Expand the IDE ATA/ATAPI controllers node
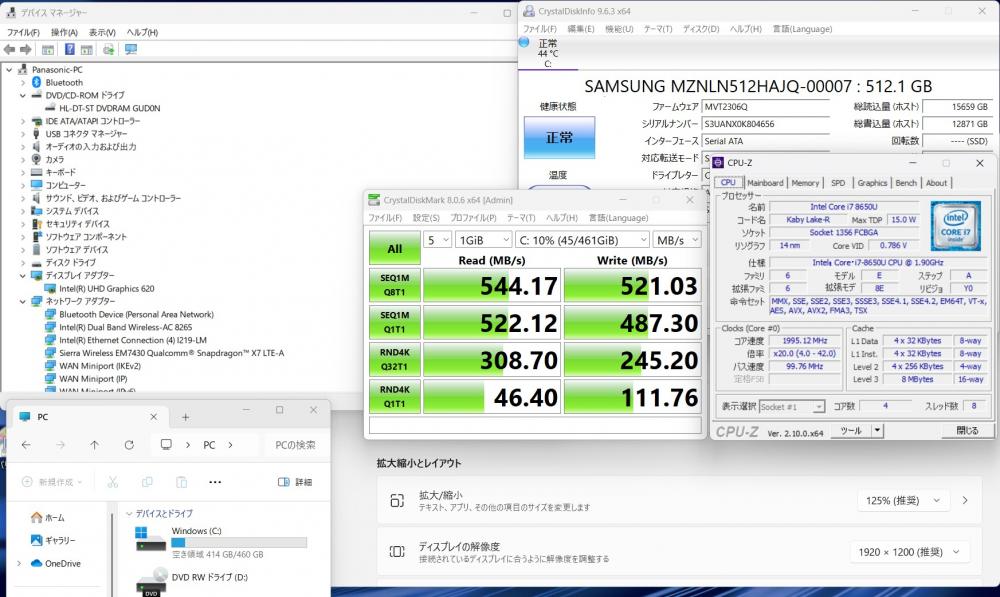Screen dimensions: 1000x597 coord(23,121)
